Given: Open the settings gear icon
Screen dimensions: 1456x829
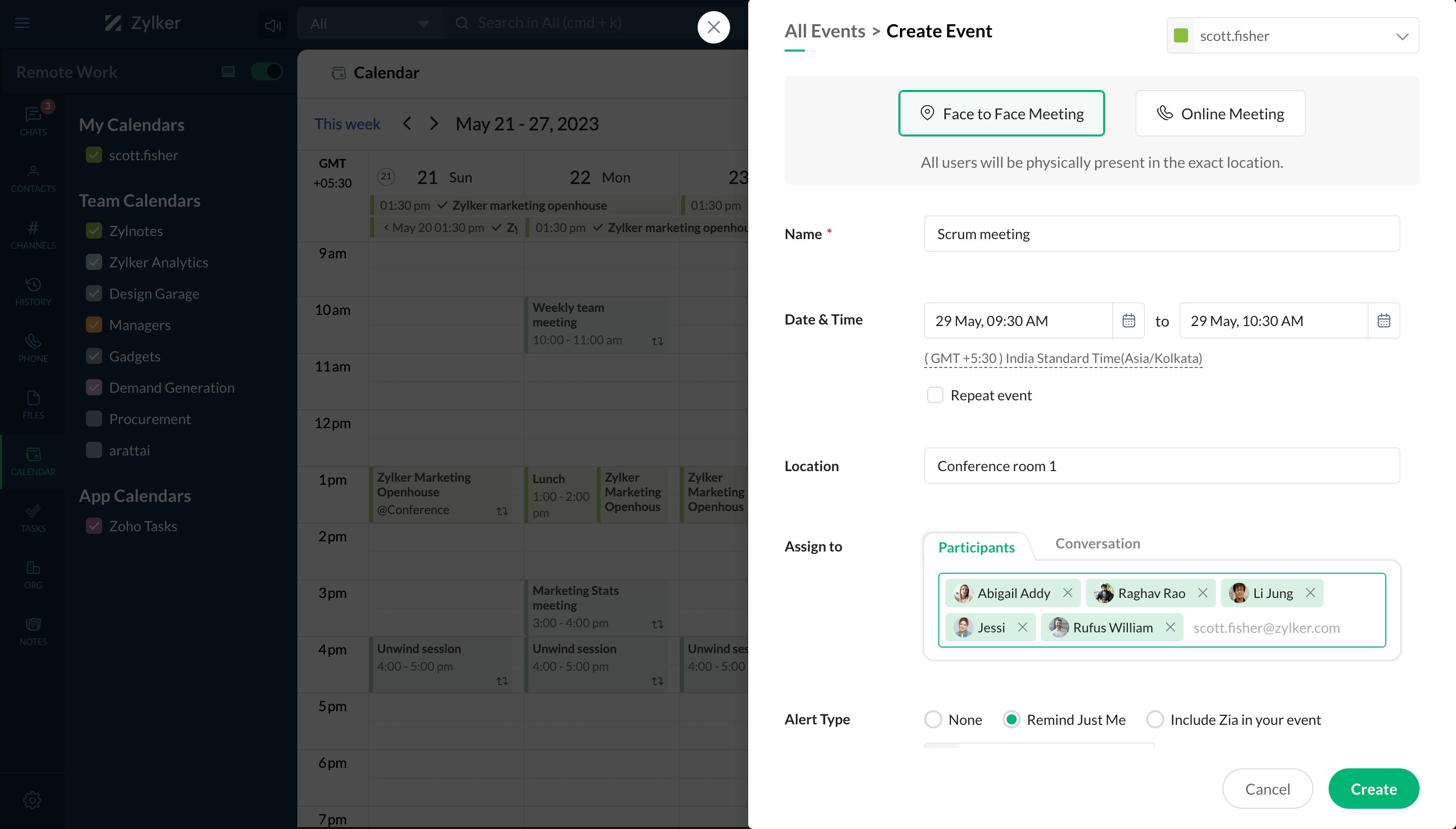Looking at the screenshot, I should 32,800.
